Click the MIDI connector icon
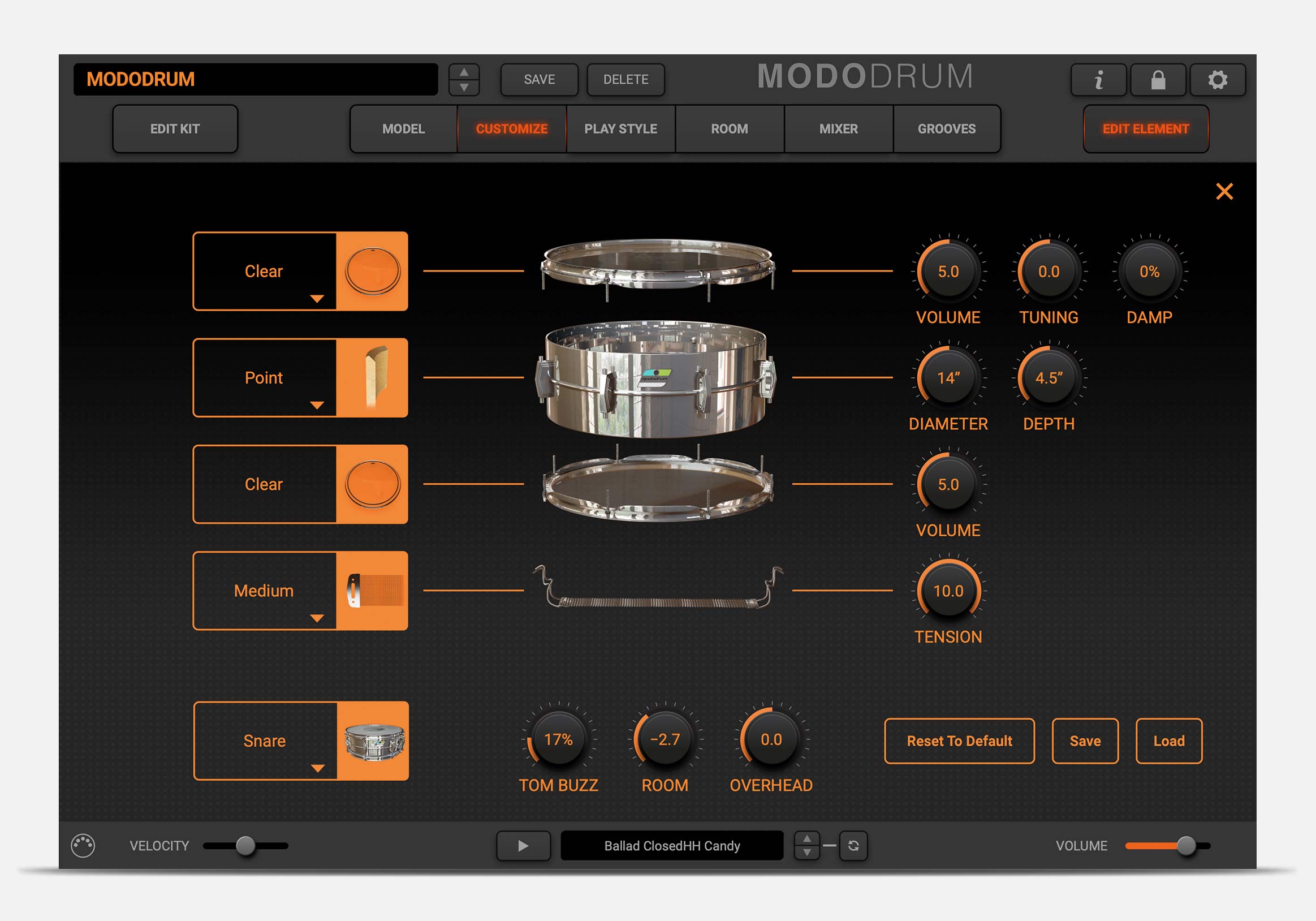The height and width of the screenshot is (921, 1316). 83,845
